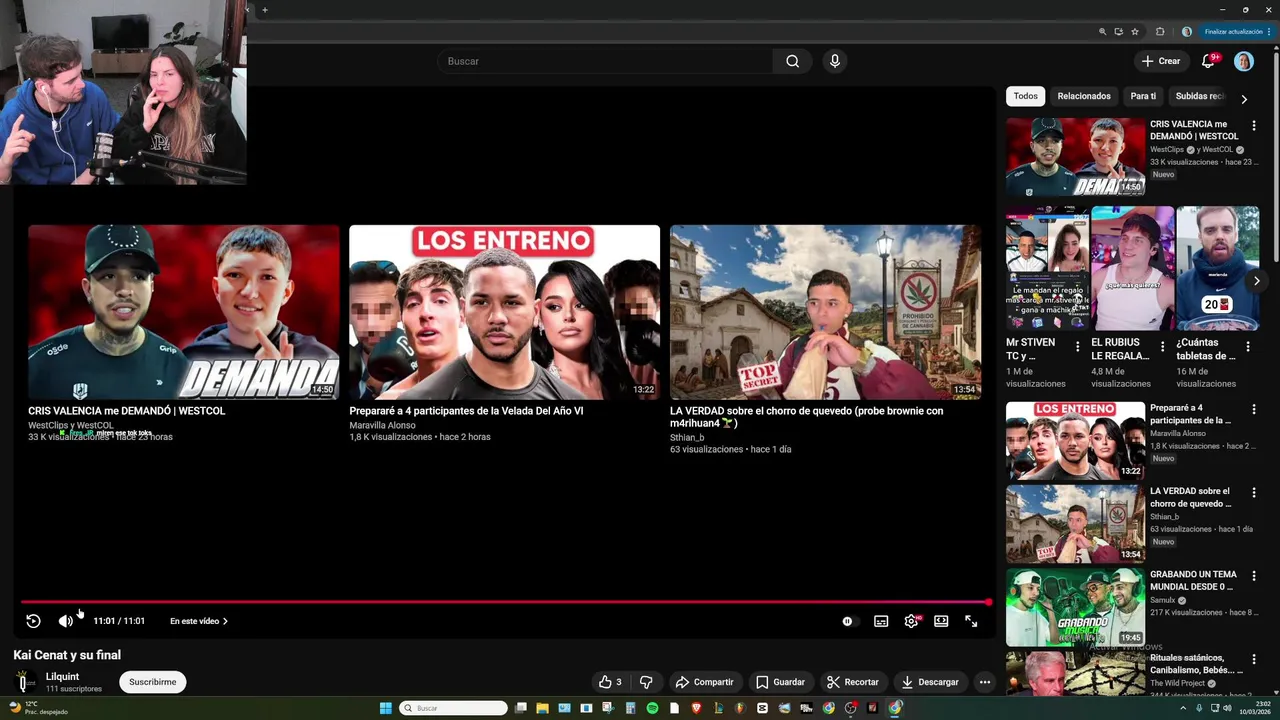
Task: Open the Crear create menu
Action: (x=1161, y=61)
